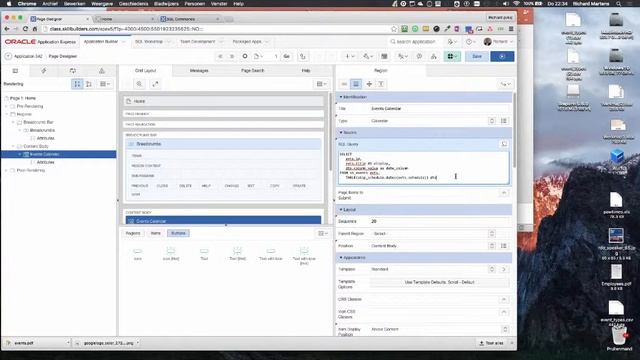Click into the SQL Query text area

click(x=424, y=167)
